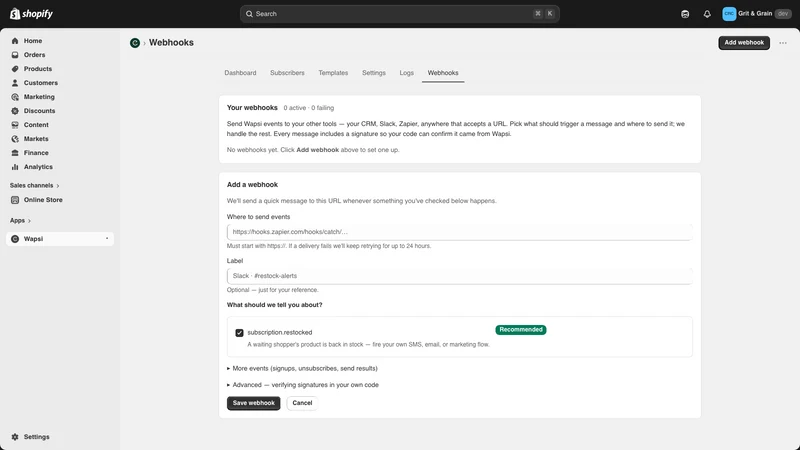Open the Templates tab
800x450 pixels.
333,73
